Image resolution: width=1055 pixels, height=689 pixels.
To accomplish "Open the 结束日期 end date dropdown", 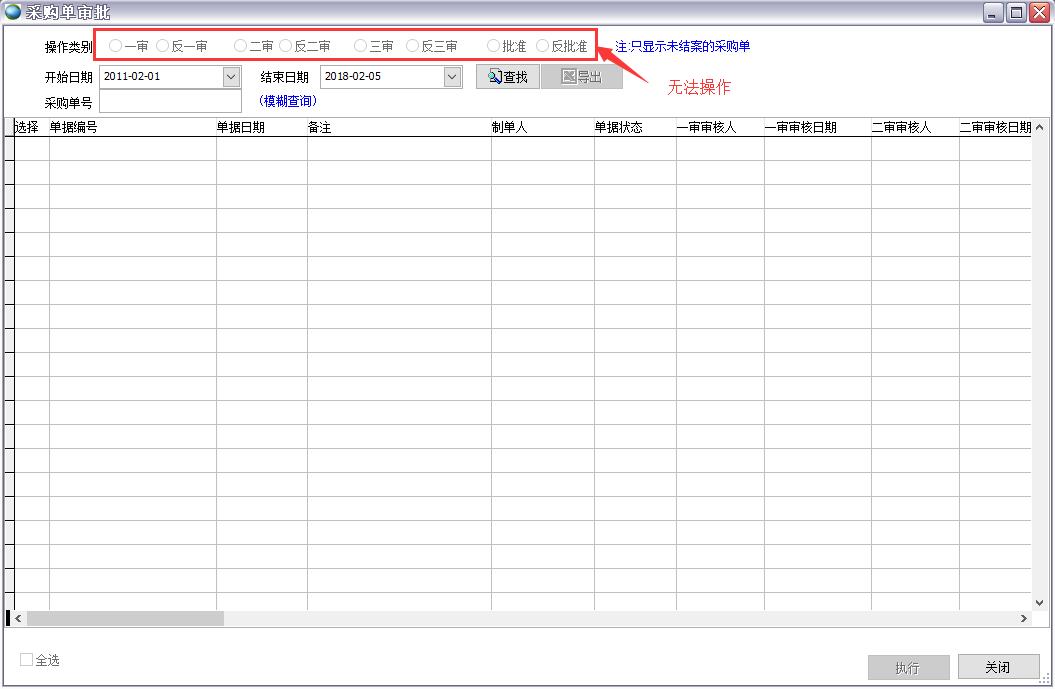I will point(450,76).
